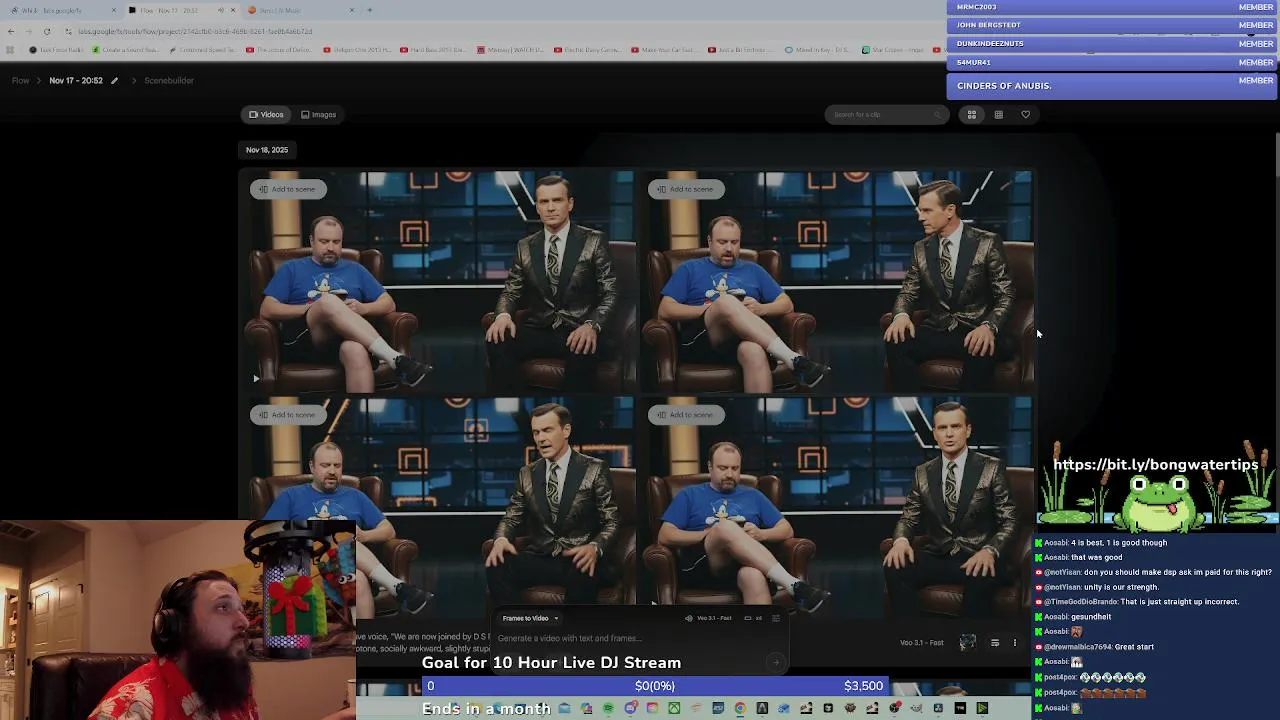This screenshot has height=720, width=1280.
Task: Submit prompt with the arrow button
Action: 775,661
